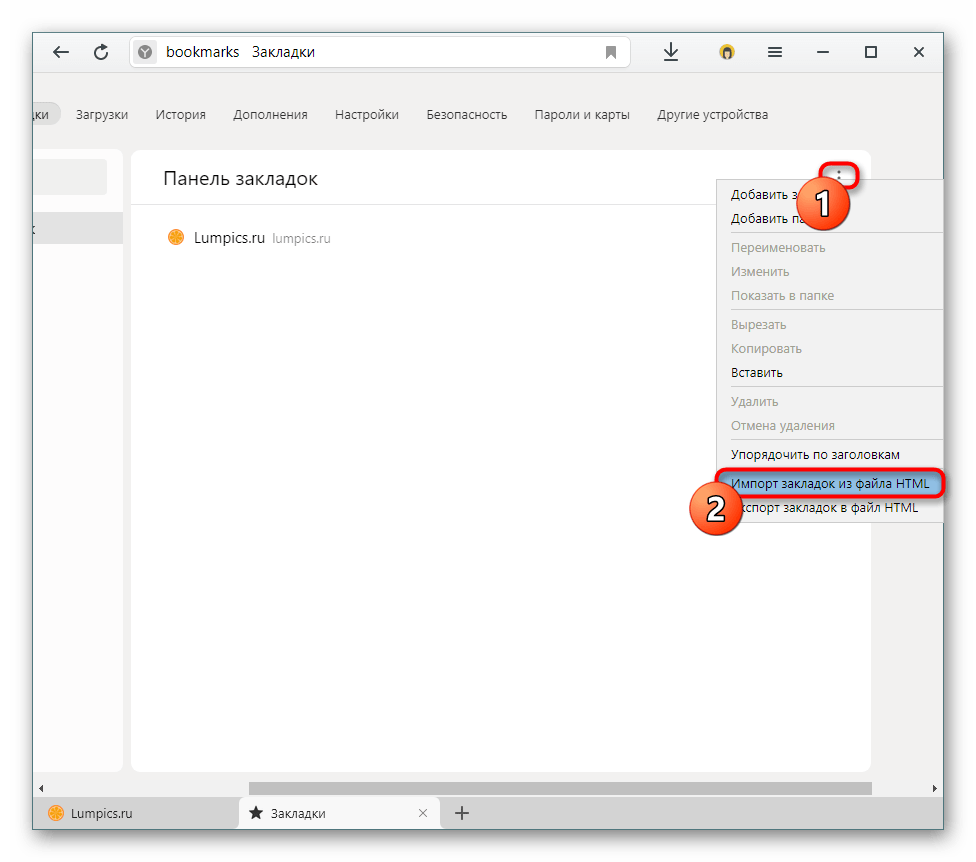Open a new tab with plus button
Image resolution: width=976 pixels, height=862 pixels.
[462, 813]
